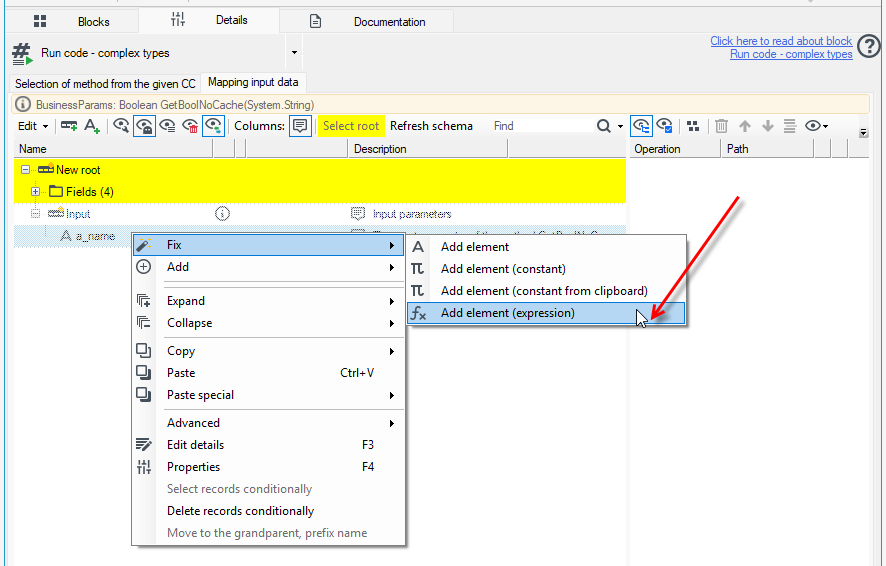Open the Add submenu
The image size is (886, 566).
pyautogui.click(x=268, y=267)
